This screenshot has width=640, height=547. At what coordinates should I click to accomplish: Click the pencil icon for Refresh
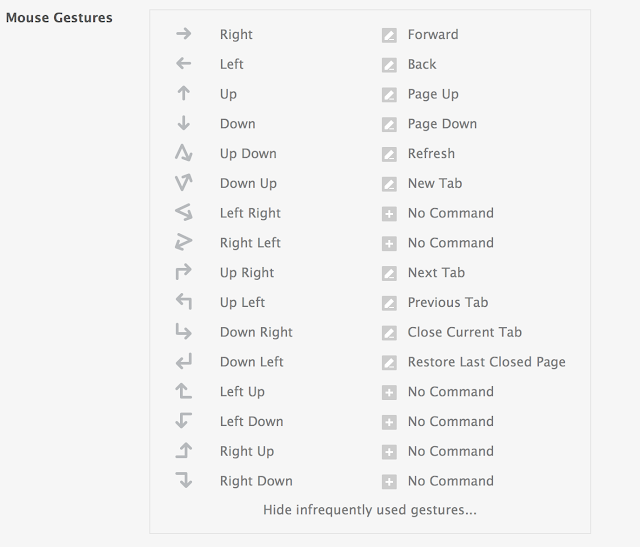coord(389,154)
